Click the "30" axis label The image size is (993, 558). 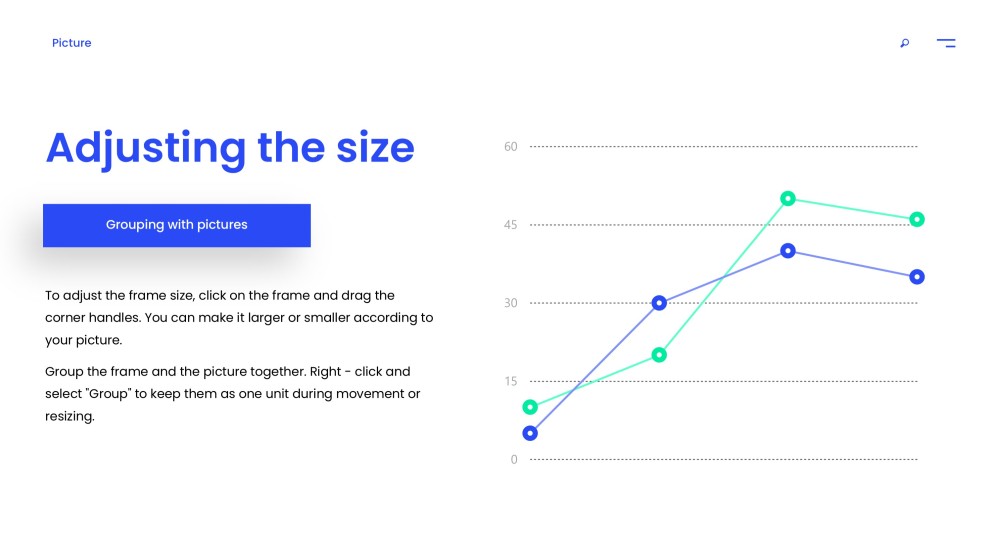511,303
